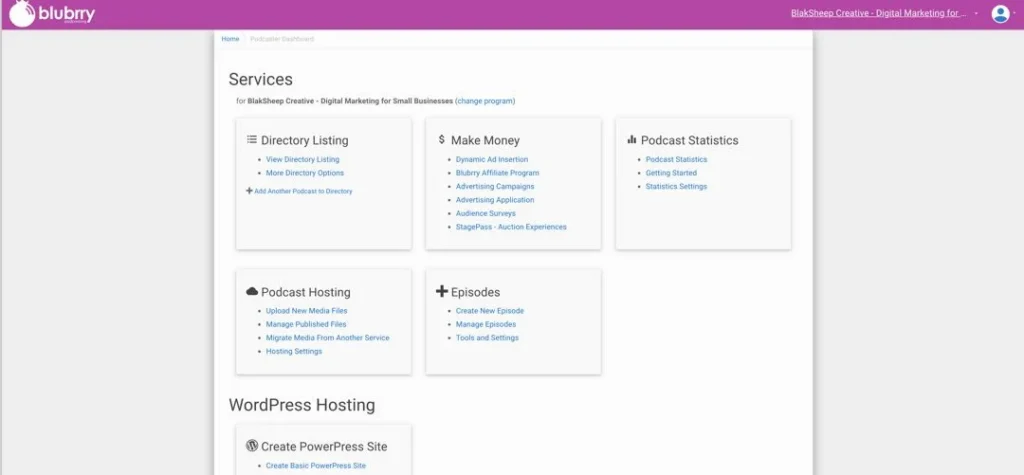Click the Podcast Statistics card heading
Viewport: 1024px width, 475px height.
tap(690, 140)
